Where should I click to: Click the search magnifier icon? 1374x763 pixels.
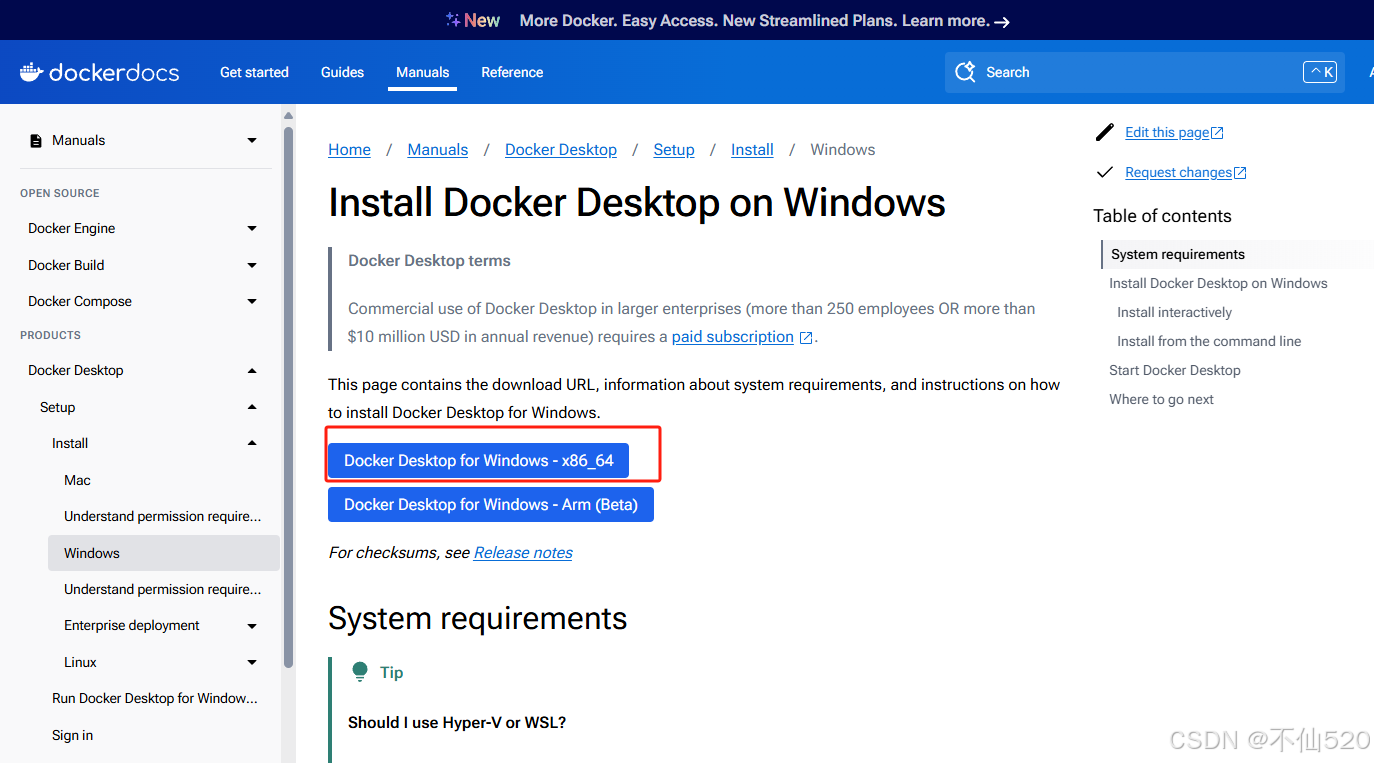point(965,72)
